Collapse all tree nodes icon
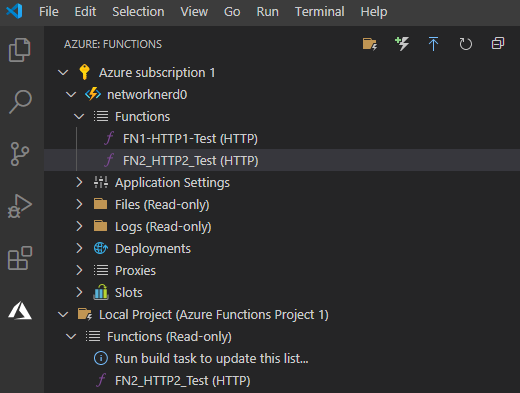This screenshot has width=520, height=393. 498,44
